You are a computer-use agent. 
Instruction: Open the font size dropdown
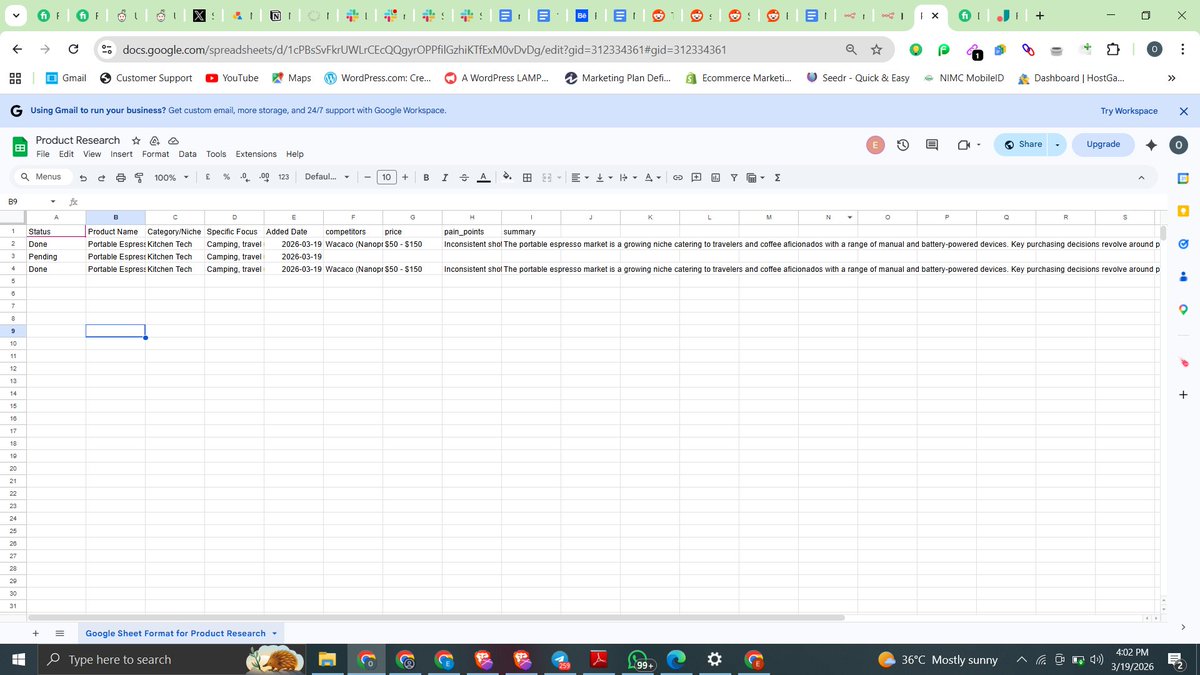pos(387,177)
